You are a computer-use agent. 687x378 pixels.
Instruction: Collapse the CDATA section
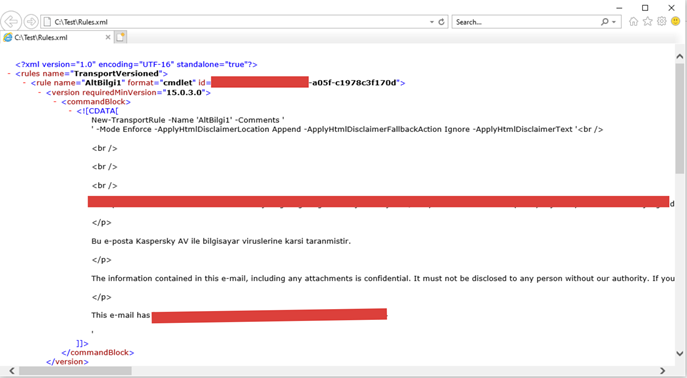[71, 111]
